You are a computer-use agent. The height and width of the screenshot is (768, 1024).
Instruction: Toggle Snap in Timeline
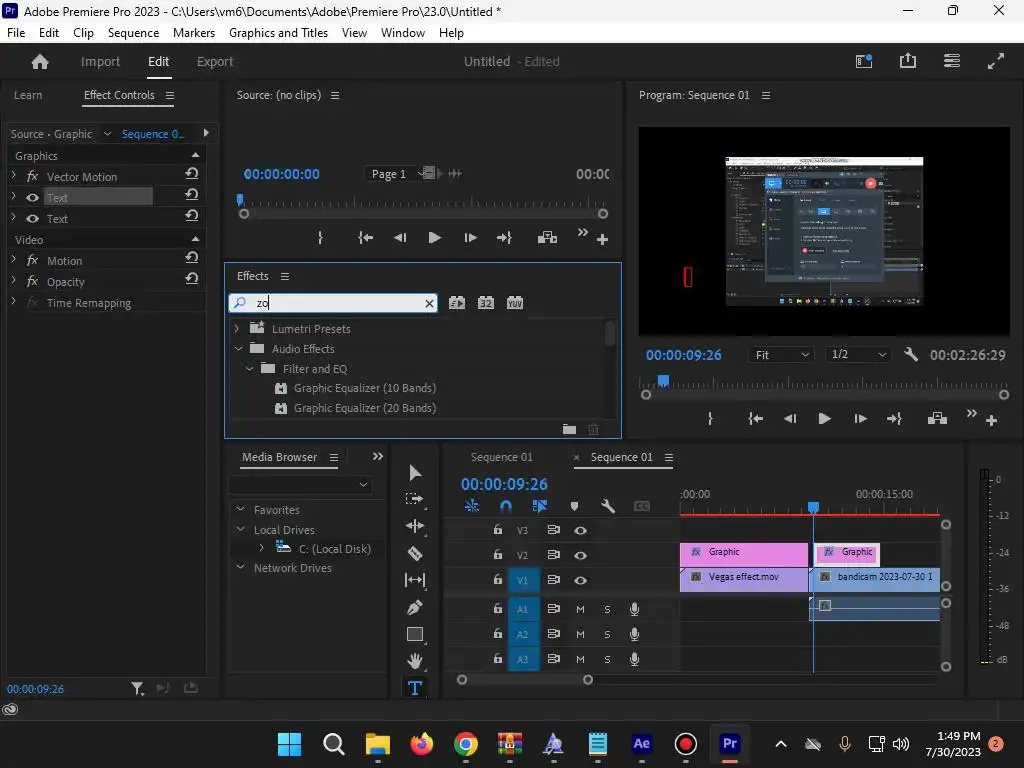click(x=505, y=506)
